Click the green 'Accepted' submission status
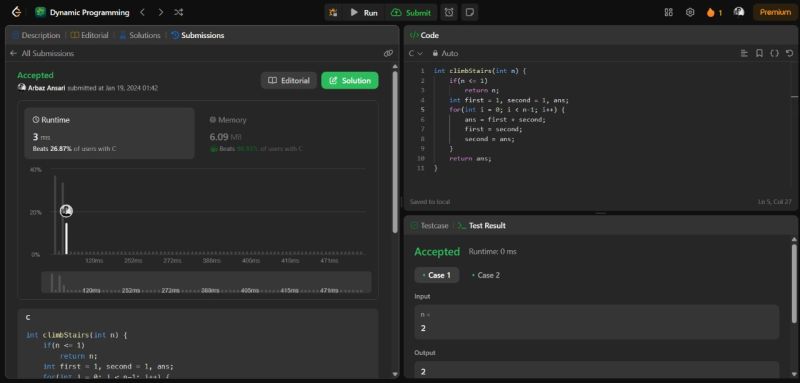 (x=35, y=75)
